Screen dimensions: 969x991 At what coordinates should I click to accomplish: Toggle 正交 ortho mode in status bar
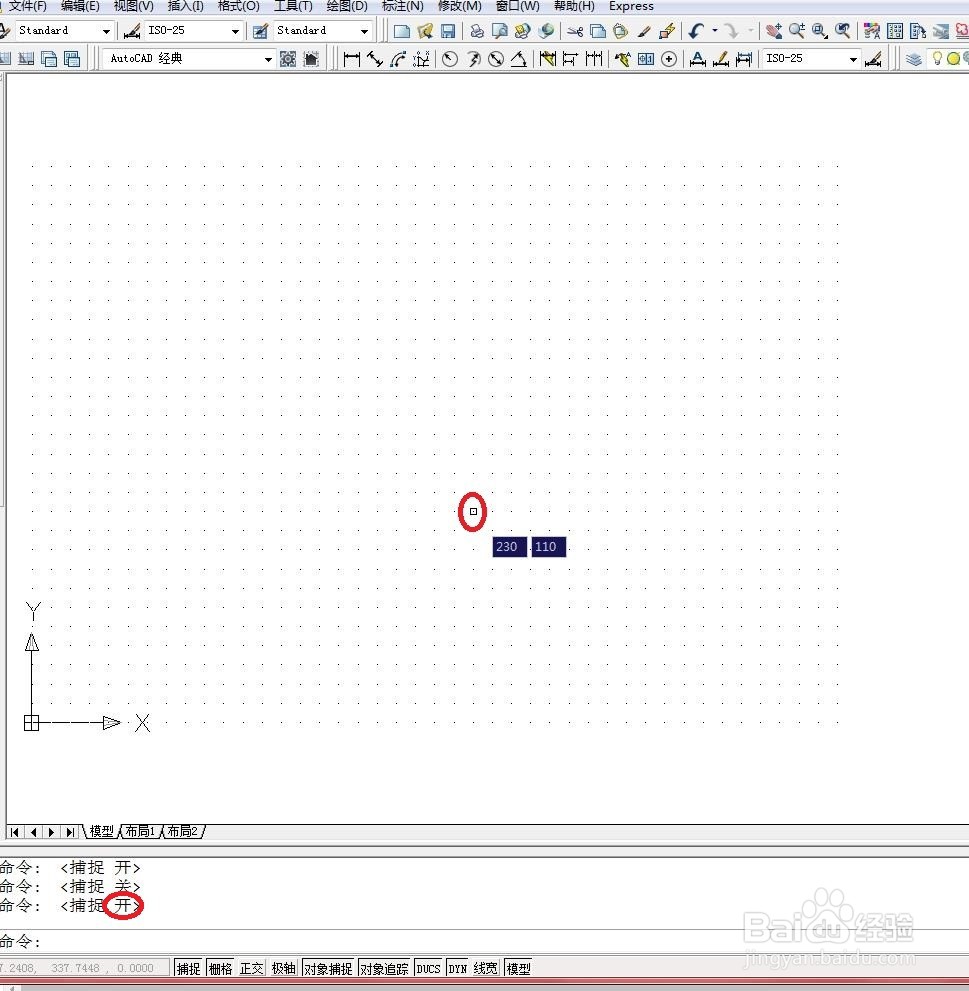(x=252, y=968)
